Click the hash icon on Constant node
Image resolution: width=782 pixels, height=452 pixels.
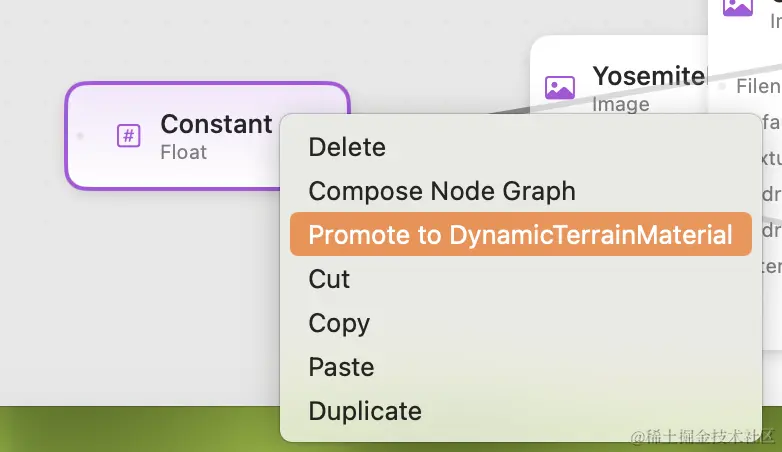click(128, 135)
